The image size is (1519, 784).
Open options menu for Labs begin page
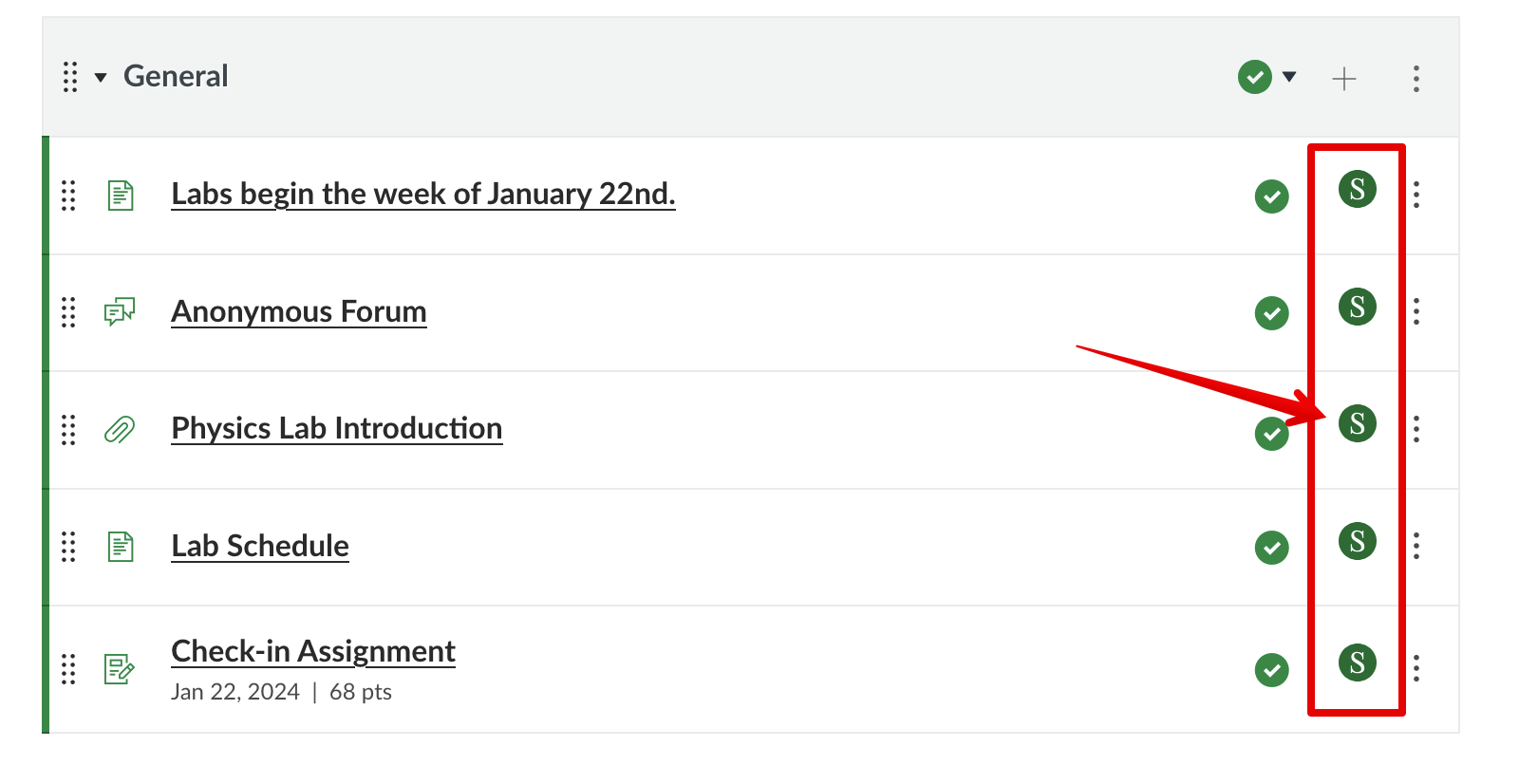[1416, 195]
